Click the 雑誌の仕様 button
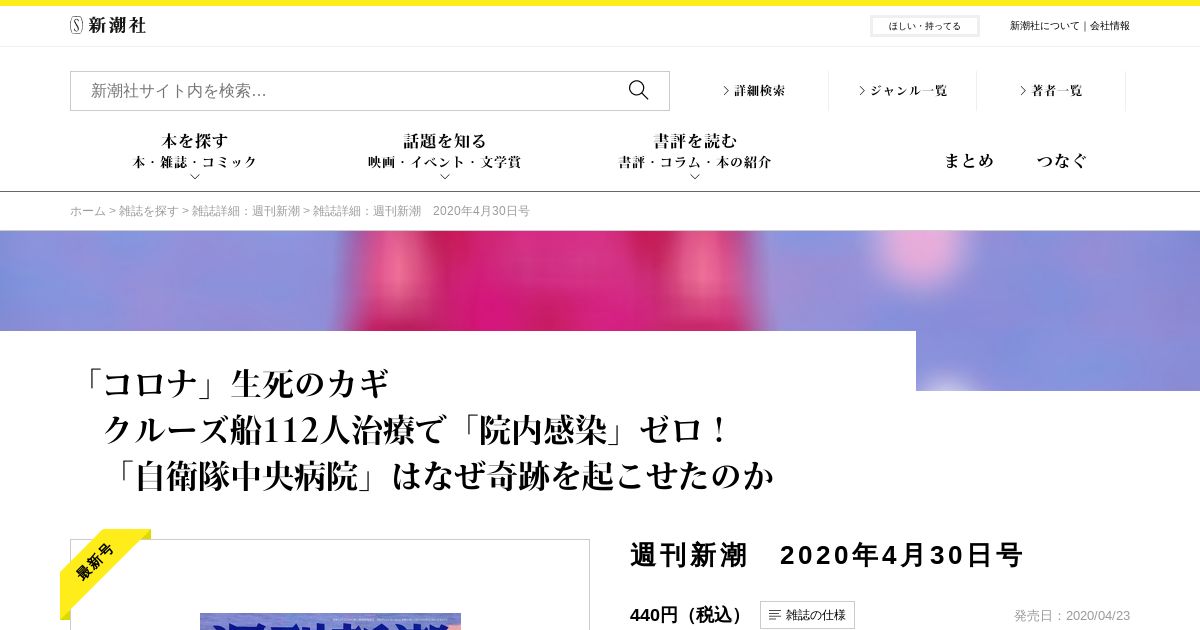 coord(807,615)
